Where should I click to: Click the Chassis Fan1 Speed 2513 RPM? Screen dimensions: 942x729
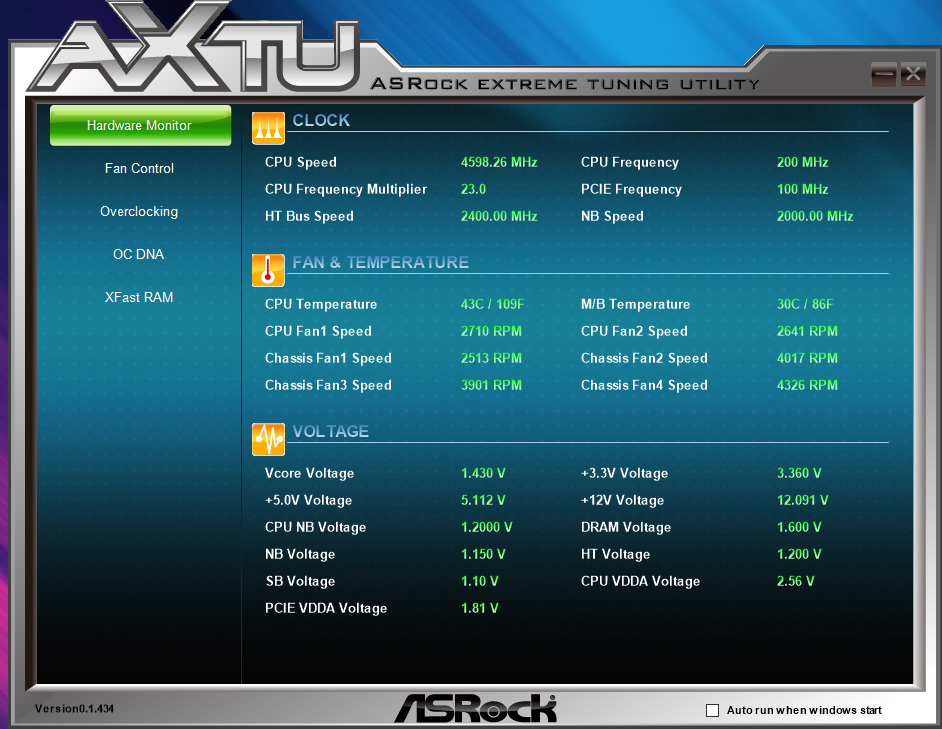(x=491, y=358)
